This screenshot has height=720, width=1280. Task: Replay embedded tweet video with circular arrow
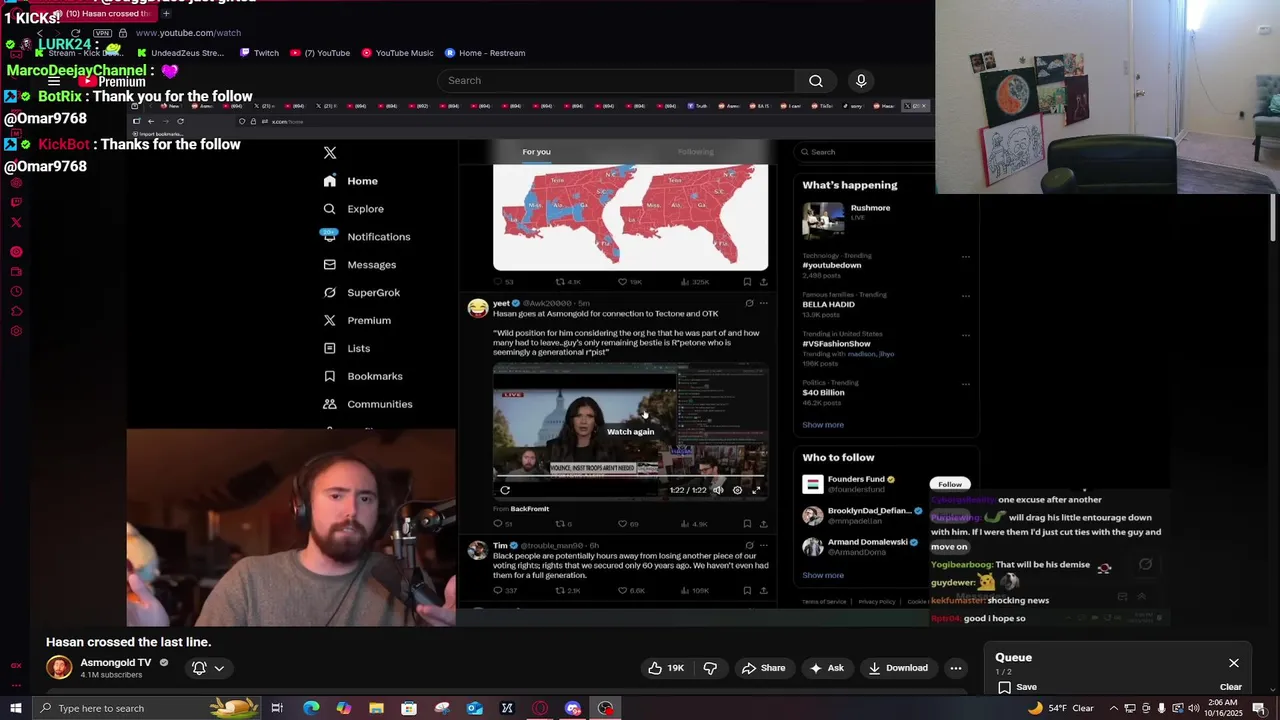click(x=505, y=490)
